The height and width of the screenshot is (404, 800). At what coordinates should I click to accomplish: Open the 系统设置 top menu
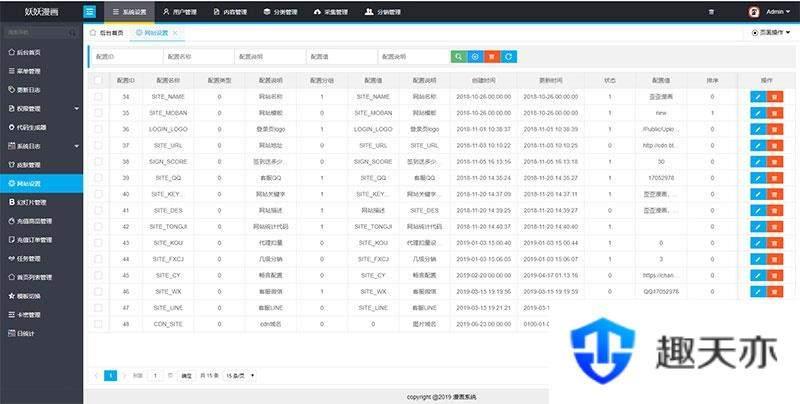point(129,12)
